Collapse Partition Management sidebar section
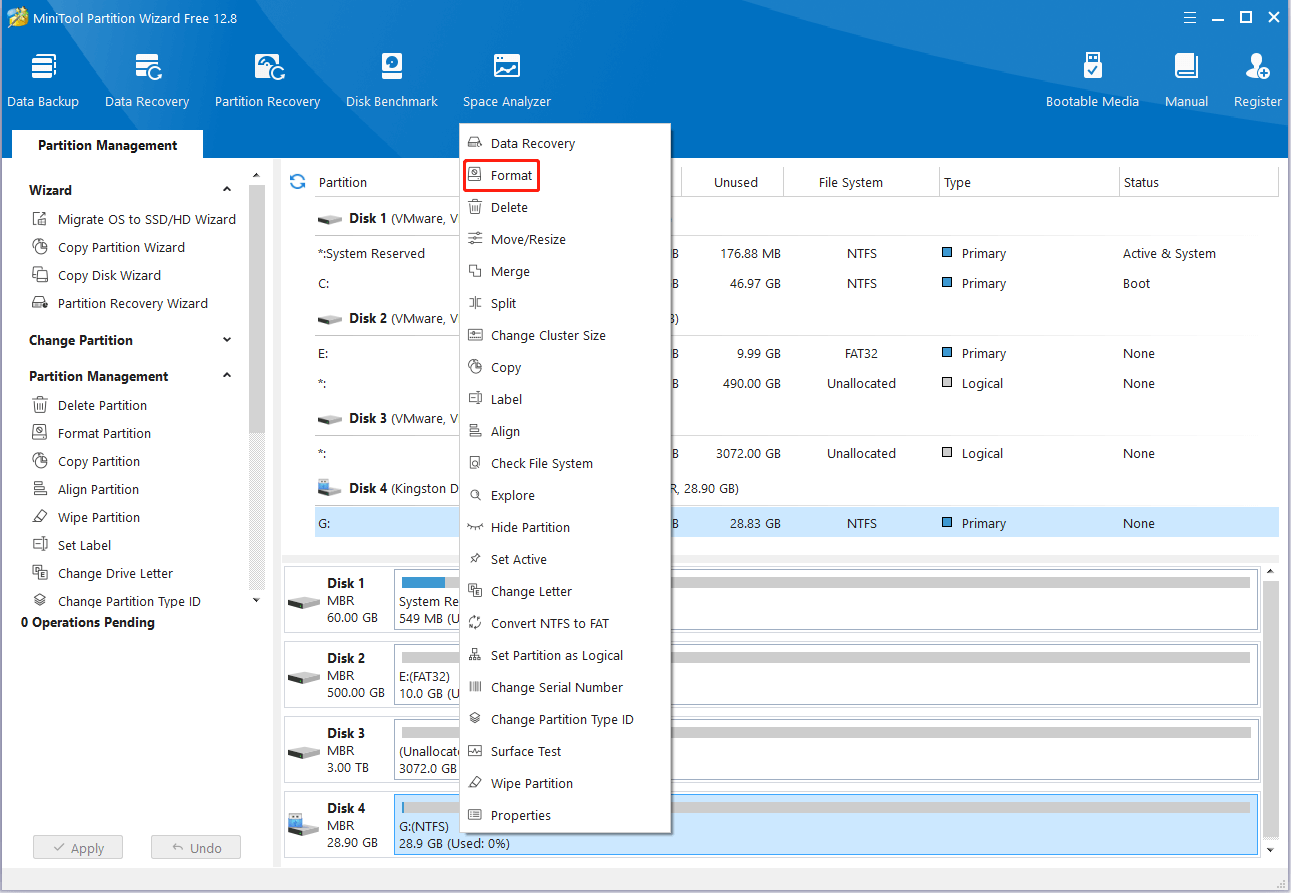The image size is (1291, 893). [x=227, y=376]
